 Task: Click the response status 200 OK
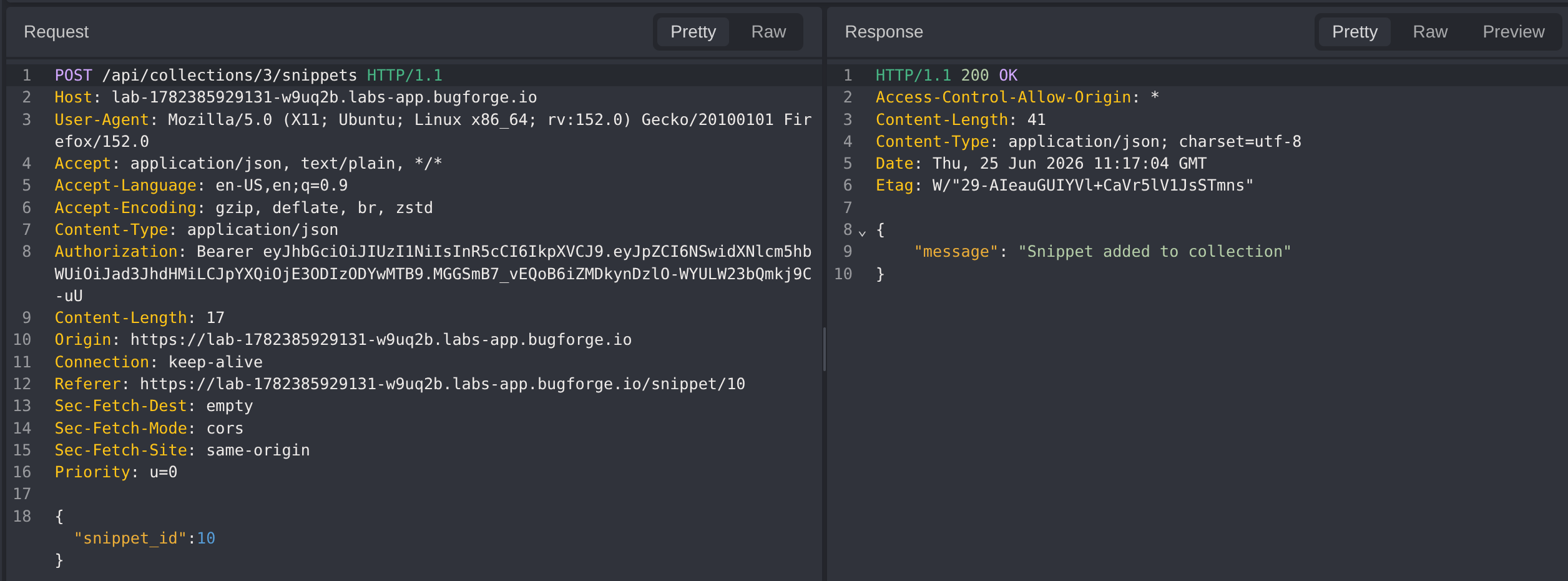point(989,76)
